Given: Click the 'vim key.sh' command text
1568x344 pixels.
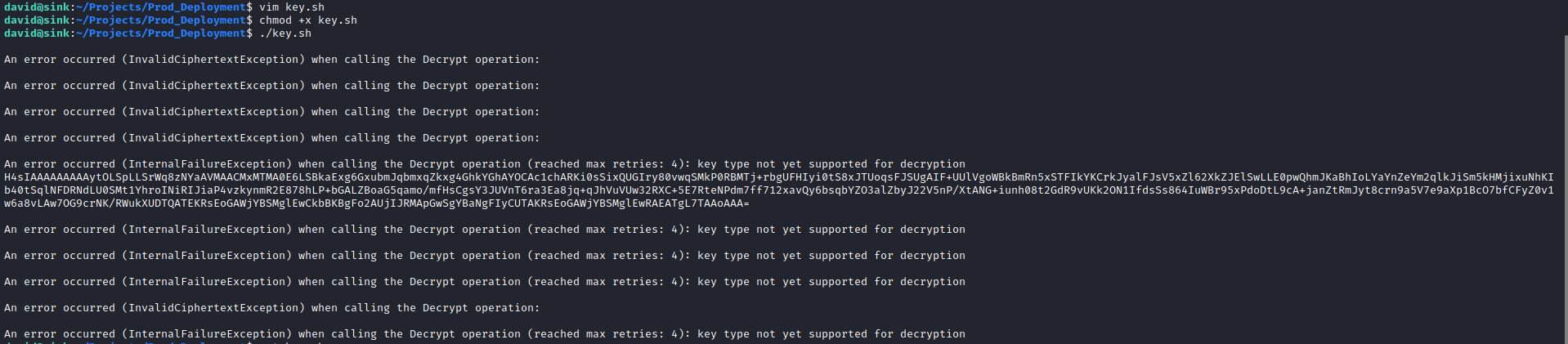Looking at the screenshot, I should [291, 7].
